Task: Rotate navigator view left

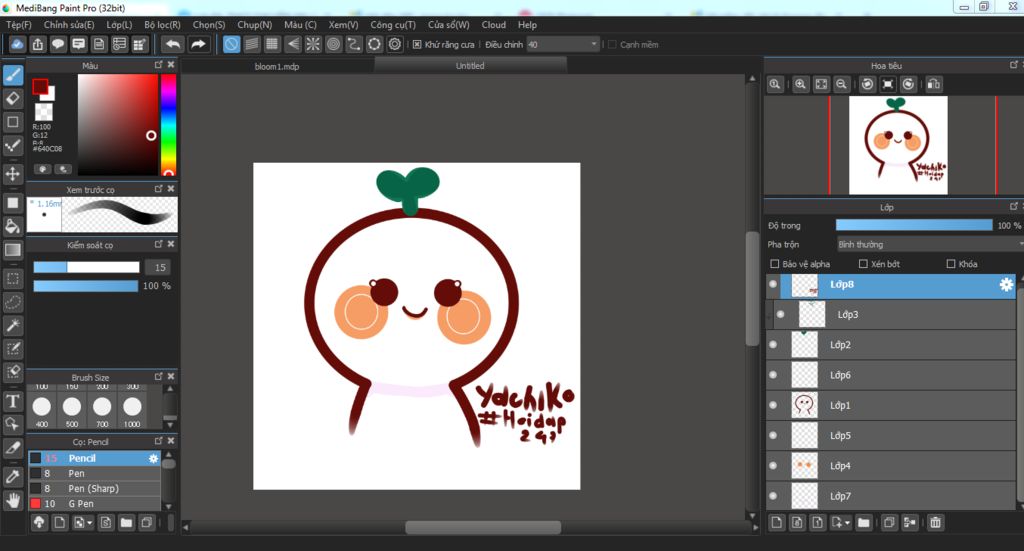Action: coord(867,84)
